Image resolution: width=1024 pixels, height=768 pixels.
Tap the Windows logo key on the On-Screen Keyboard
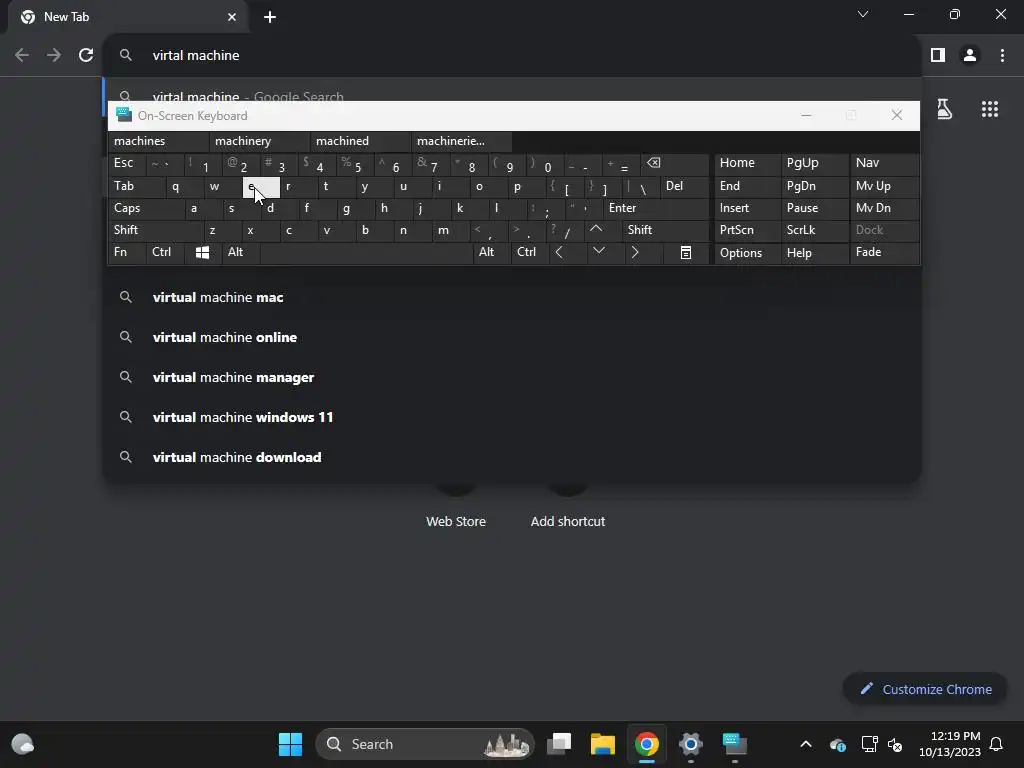coord(202,253)
